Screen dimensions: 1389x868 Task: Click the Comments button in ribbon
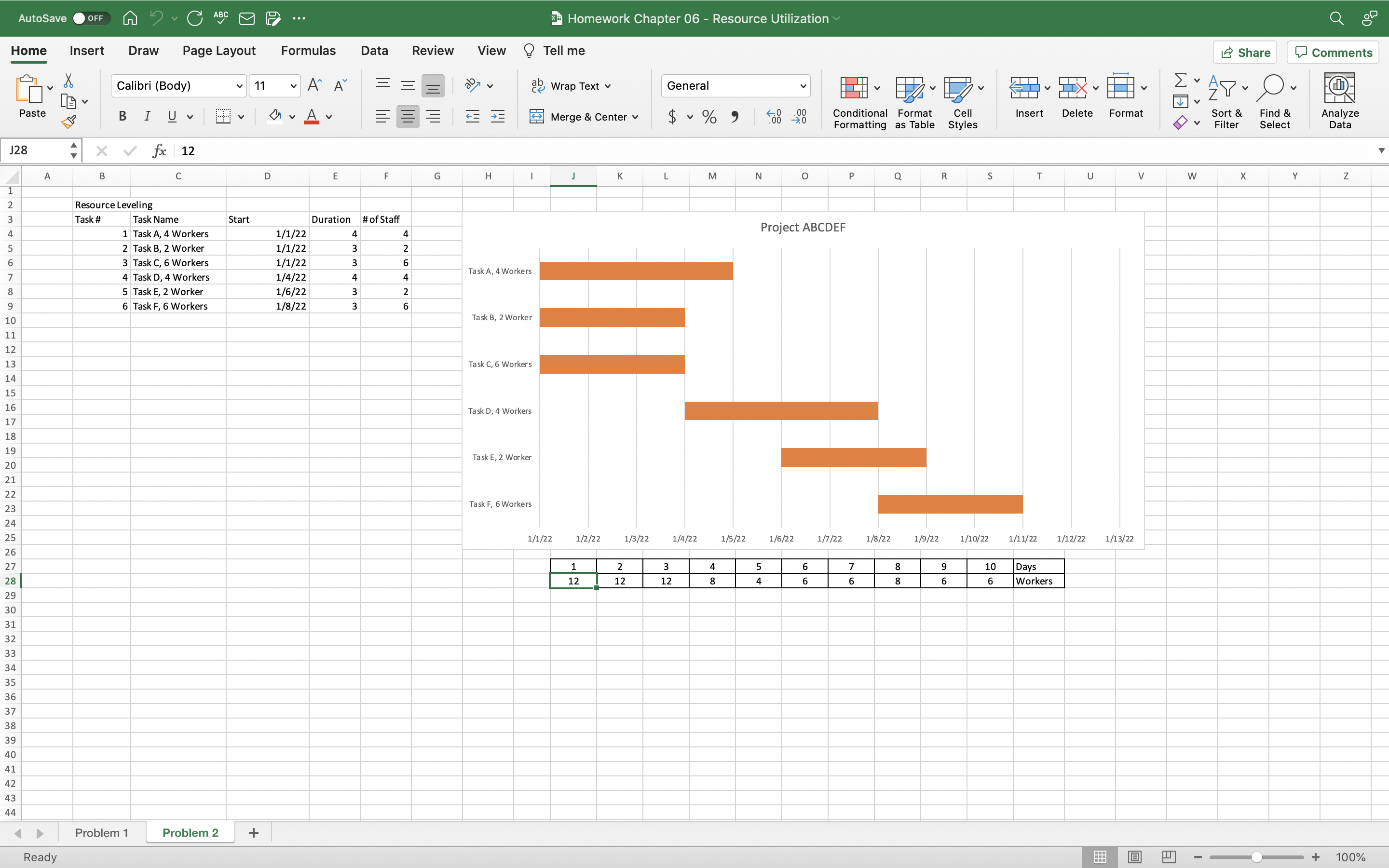[1333, 52]
